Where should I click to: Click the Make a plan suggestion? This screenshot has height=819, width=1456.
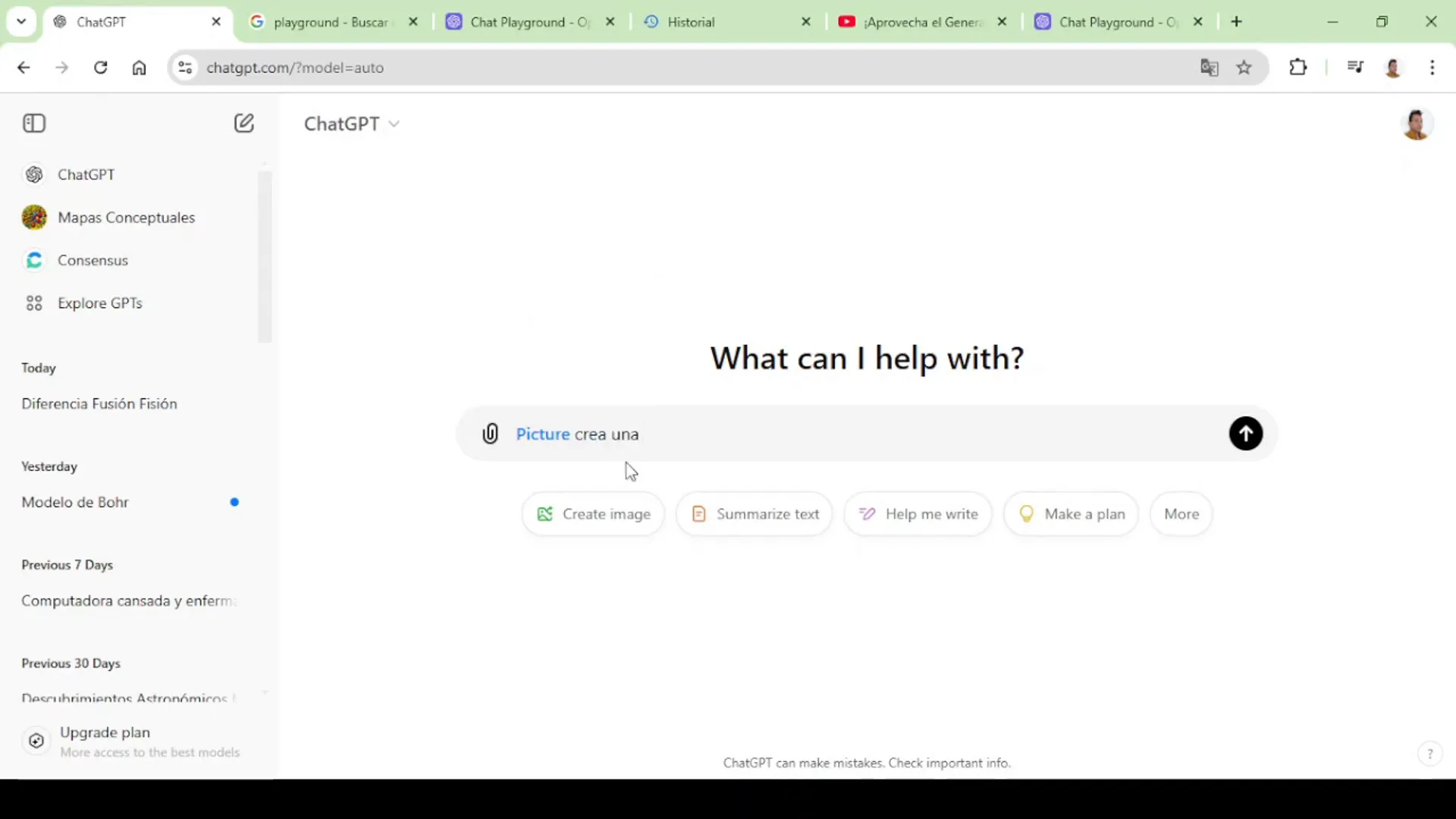(x=1071, y=514)
